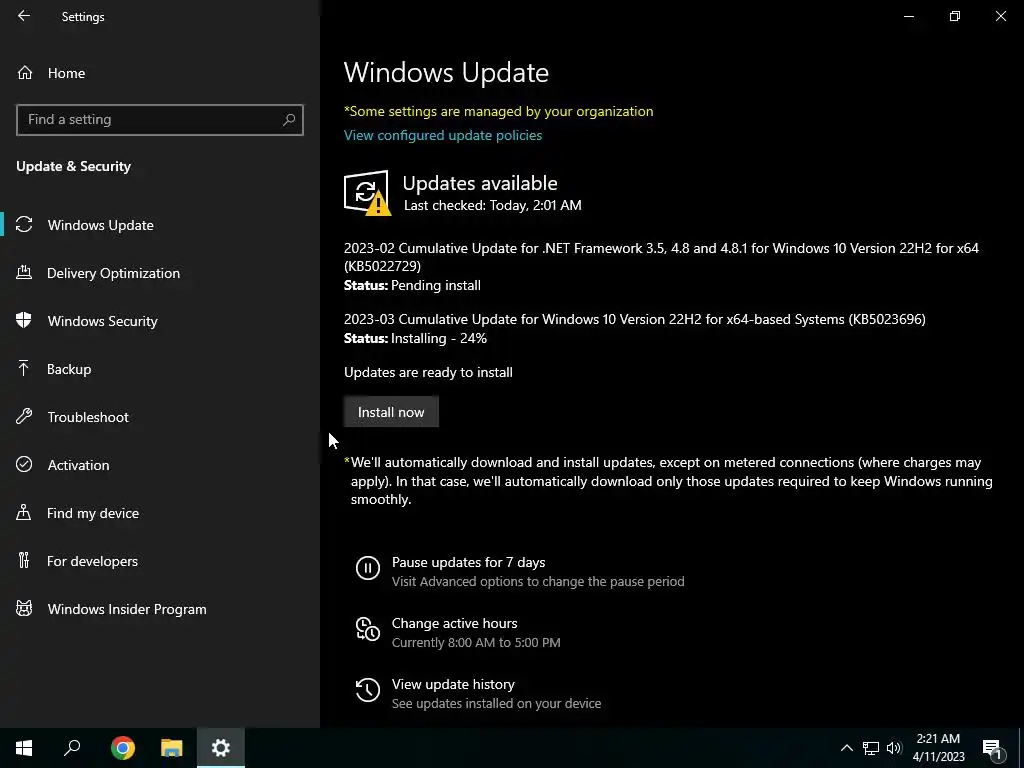
Task: Show hidden system tray icons
Action: tap(846, 748)
